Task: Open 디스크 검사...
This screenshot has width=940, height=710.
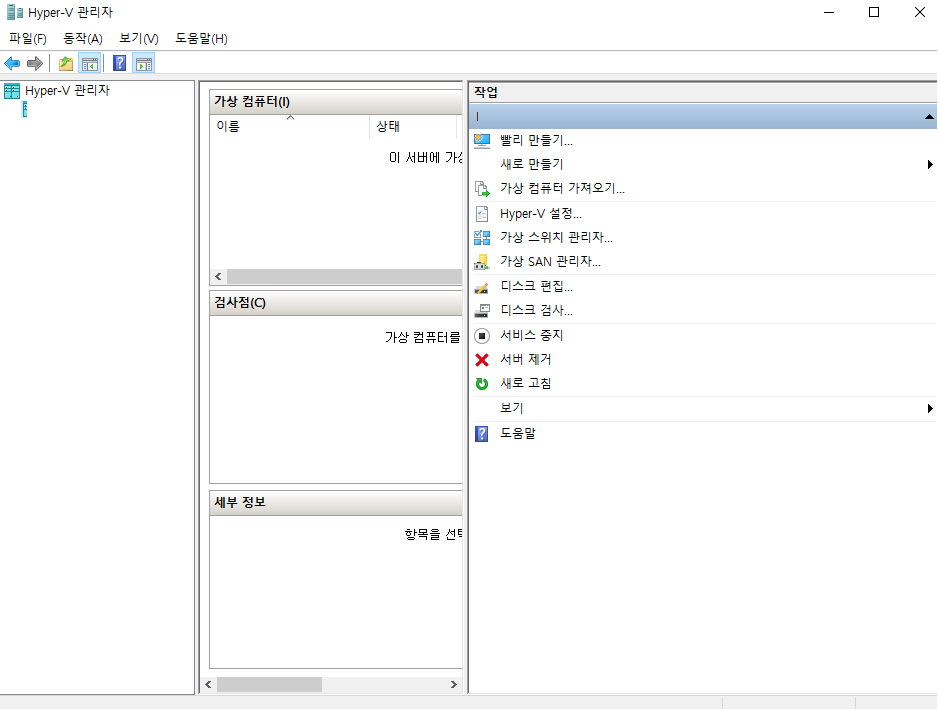Action: coord(537,311)
